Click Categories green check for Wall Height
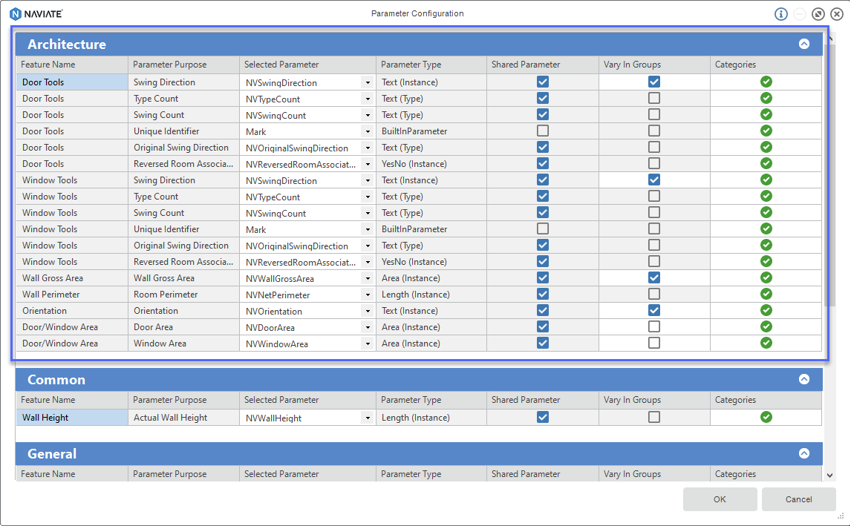This screenshot has width=850, height=526. coord(766,418)
